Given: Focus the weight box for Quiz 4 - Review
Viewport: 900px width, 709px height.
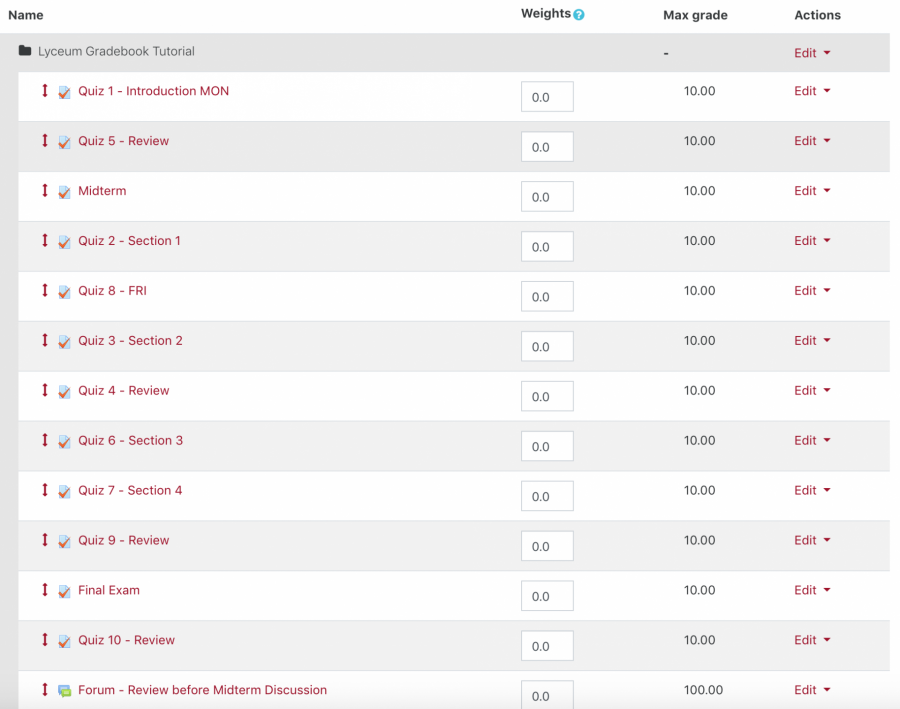Looking at the screenshot, I should (547, 397).
